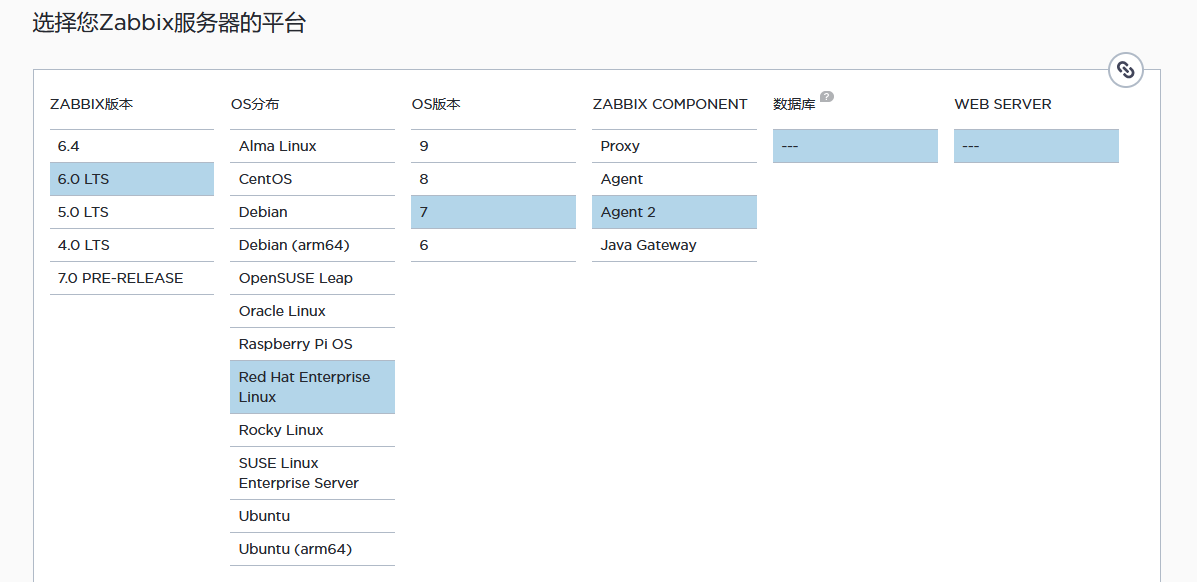Select OS version 6
The width and height of the screenshot is (1197, 582).
click(x=493, y=245)
